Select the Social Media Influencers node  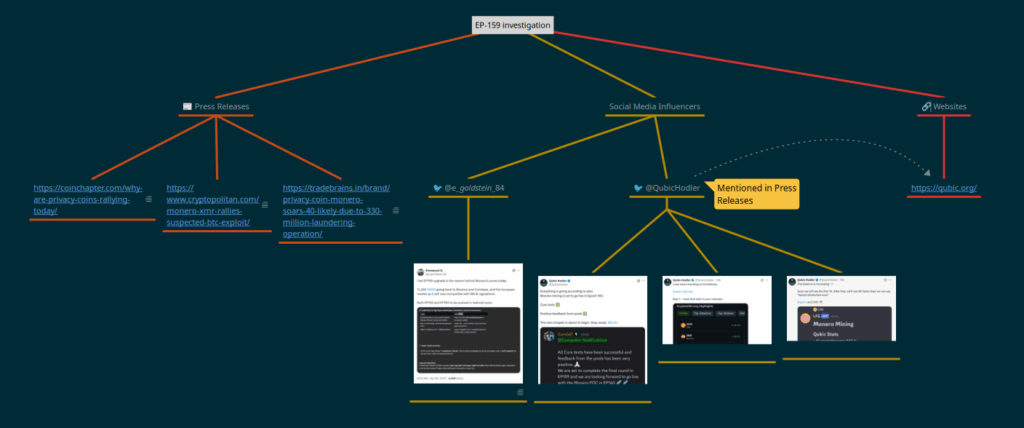click(655, 106)
